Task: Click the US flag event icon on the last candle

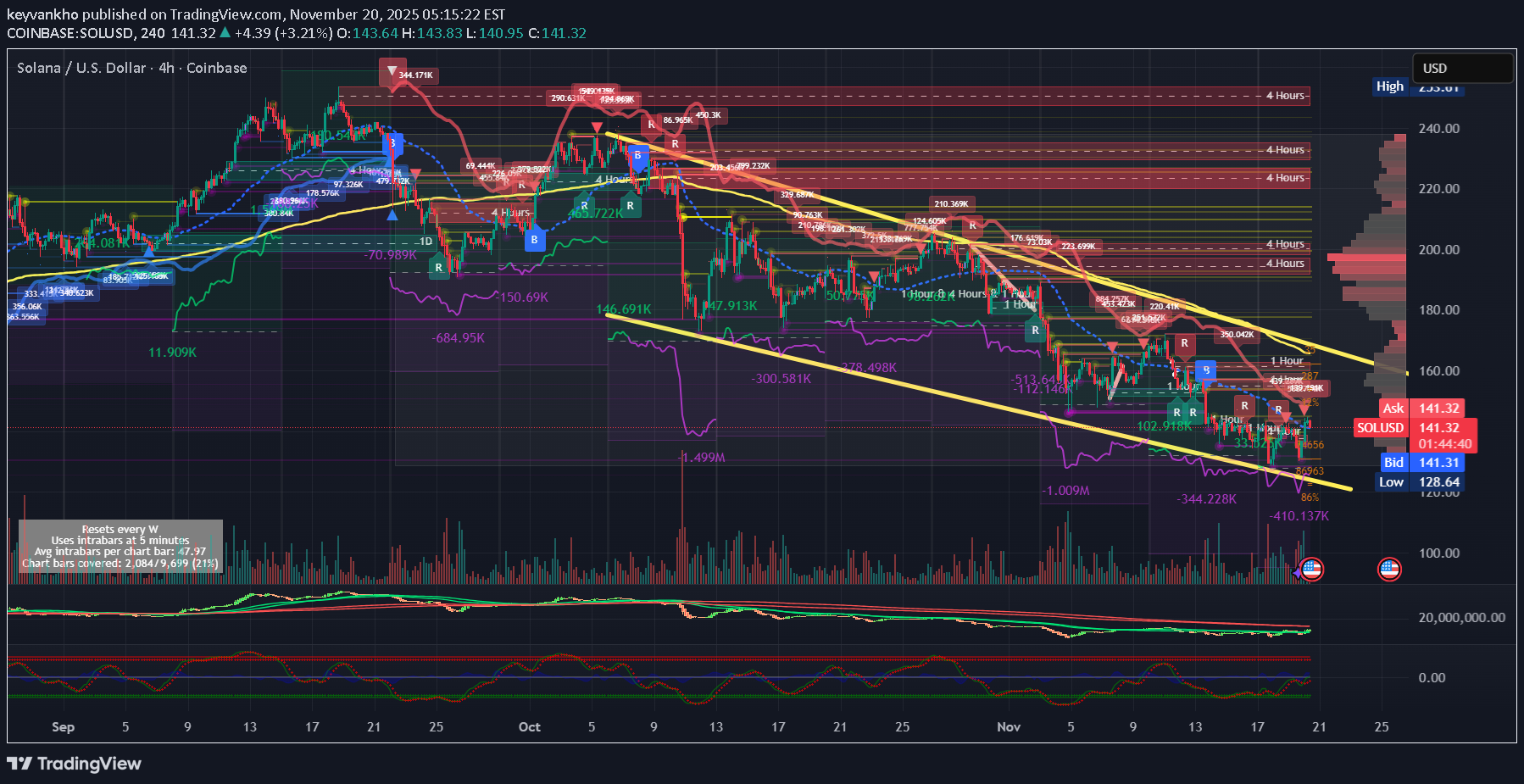Action: click(x=1311, y=569)
